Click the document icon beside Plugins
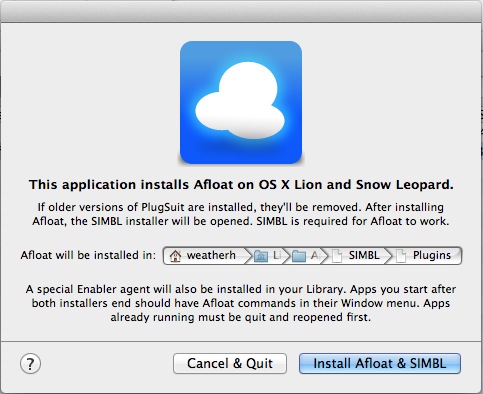483x394 pixels. (401, 256)
